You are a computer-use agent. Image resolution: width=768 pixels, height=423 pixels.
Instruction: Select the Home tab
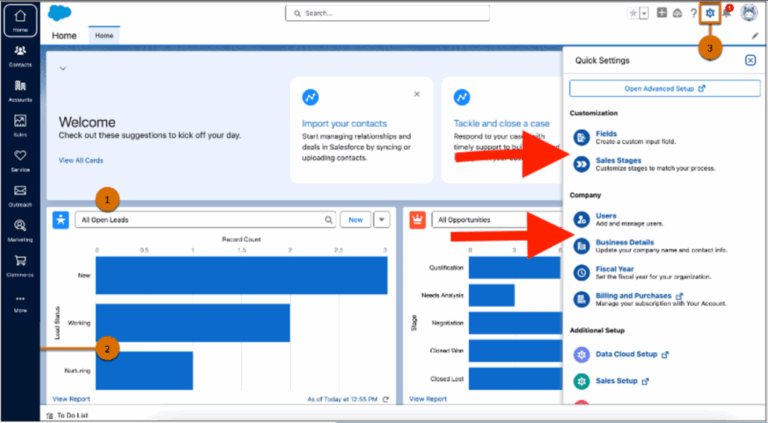coord(104,36)
